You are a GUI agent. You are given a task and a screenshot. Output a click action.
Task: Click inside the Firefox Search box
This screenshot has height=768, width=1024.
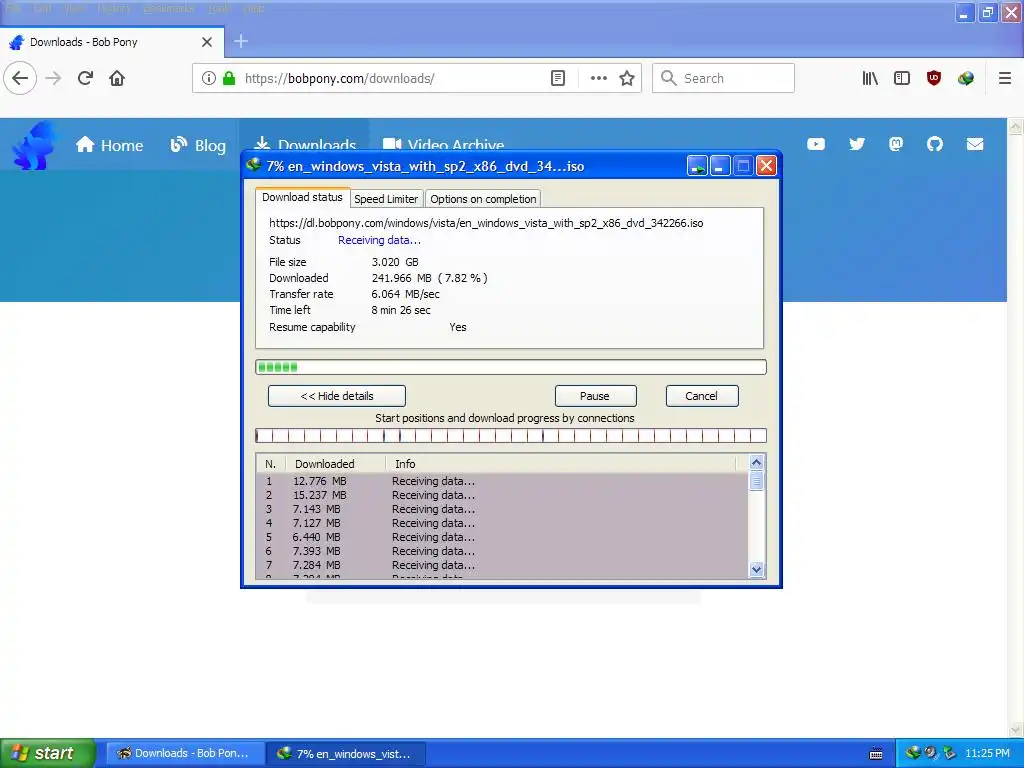point(724,78)
